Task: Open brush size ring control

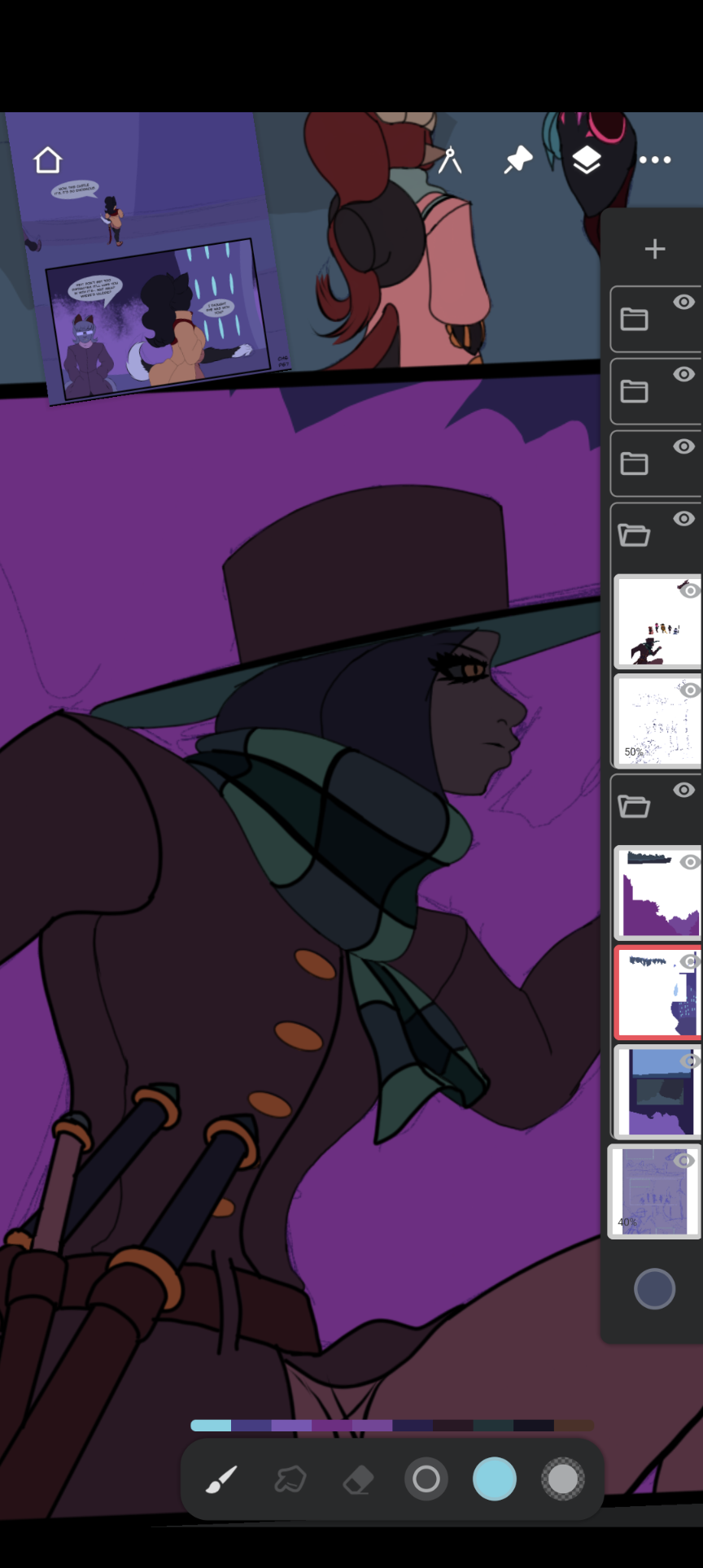Action: pyautogui.click(x=426, y=1479)
